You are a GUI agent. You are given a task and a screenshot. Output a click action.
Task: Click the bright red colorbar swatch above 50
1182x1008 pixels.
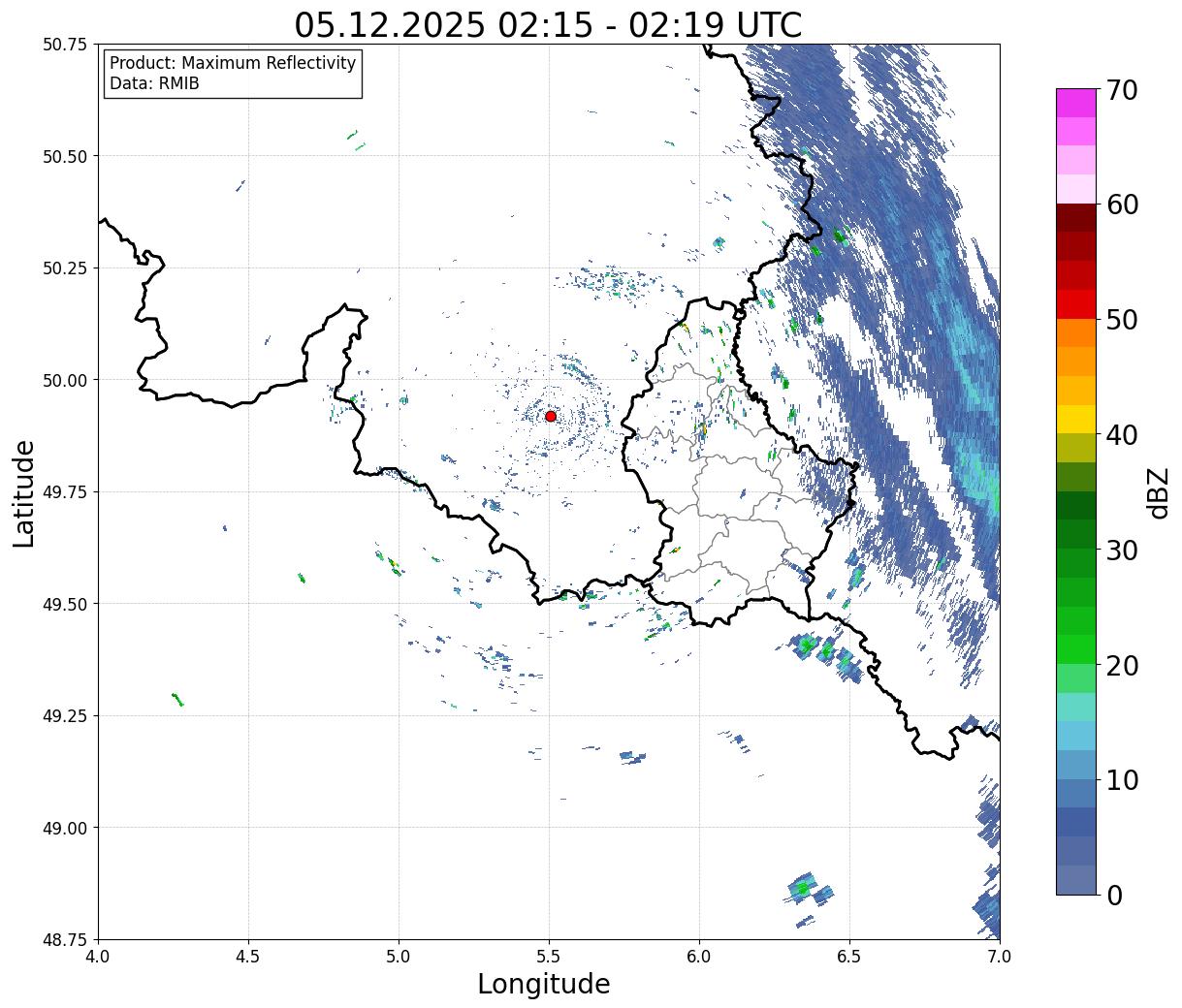coord(1076,304)
